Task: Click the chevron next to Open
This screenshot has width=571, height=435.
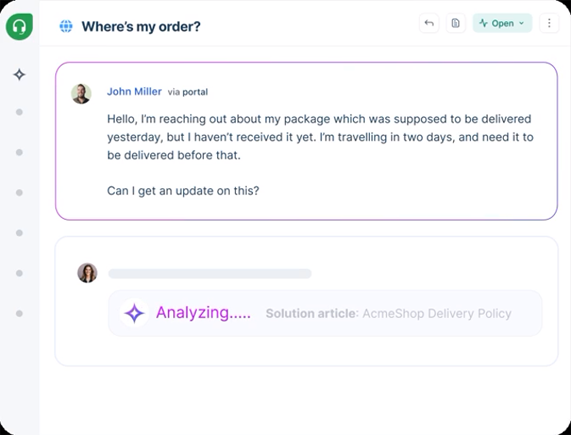Action: [x=521, y=23]
